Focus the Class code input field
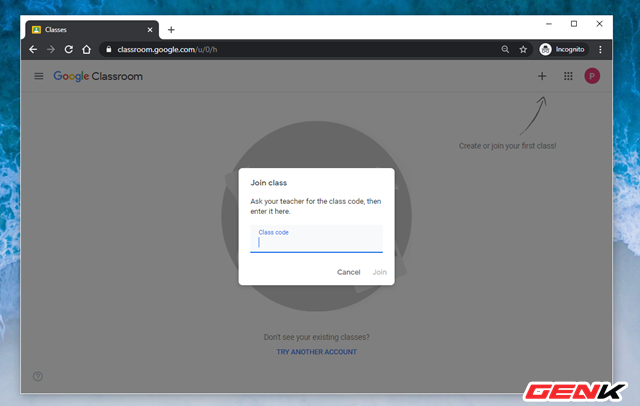This screenshot has height=406, width=640. [316, 241]
